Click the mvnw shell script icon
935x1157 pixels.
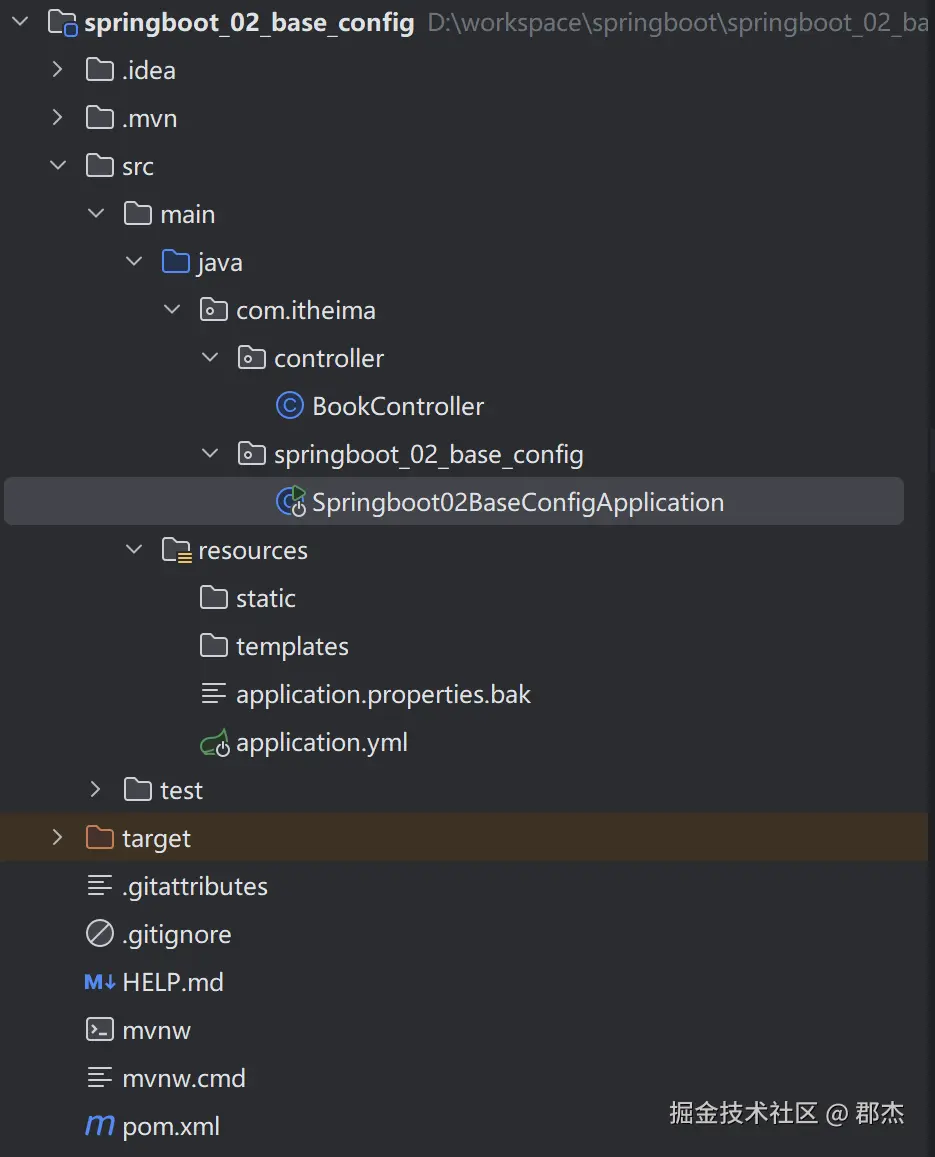pyautogui.click(x=100, y=1030)
